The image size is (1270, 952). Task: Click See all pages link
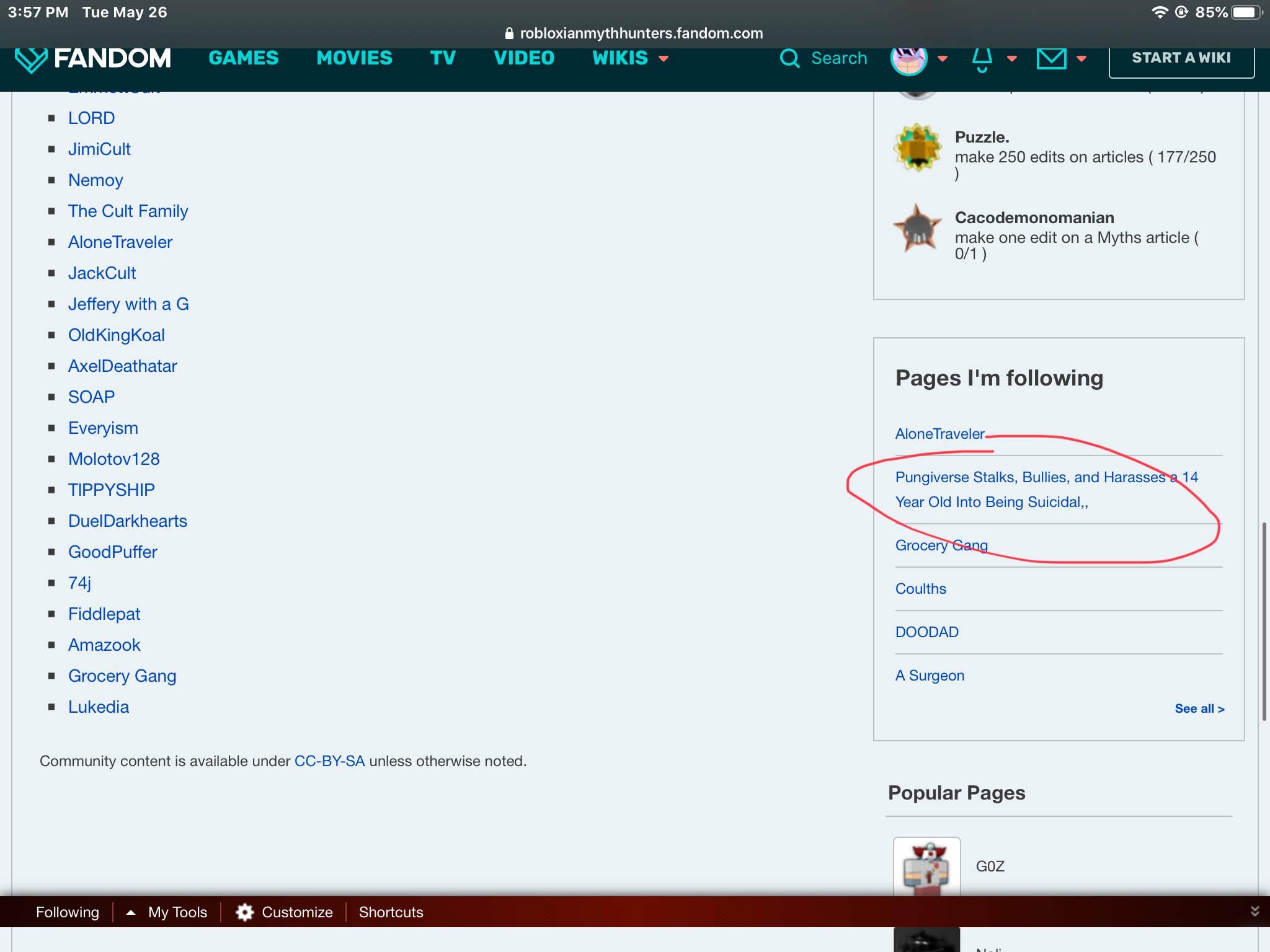(x=1200, y=708)
